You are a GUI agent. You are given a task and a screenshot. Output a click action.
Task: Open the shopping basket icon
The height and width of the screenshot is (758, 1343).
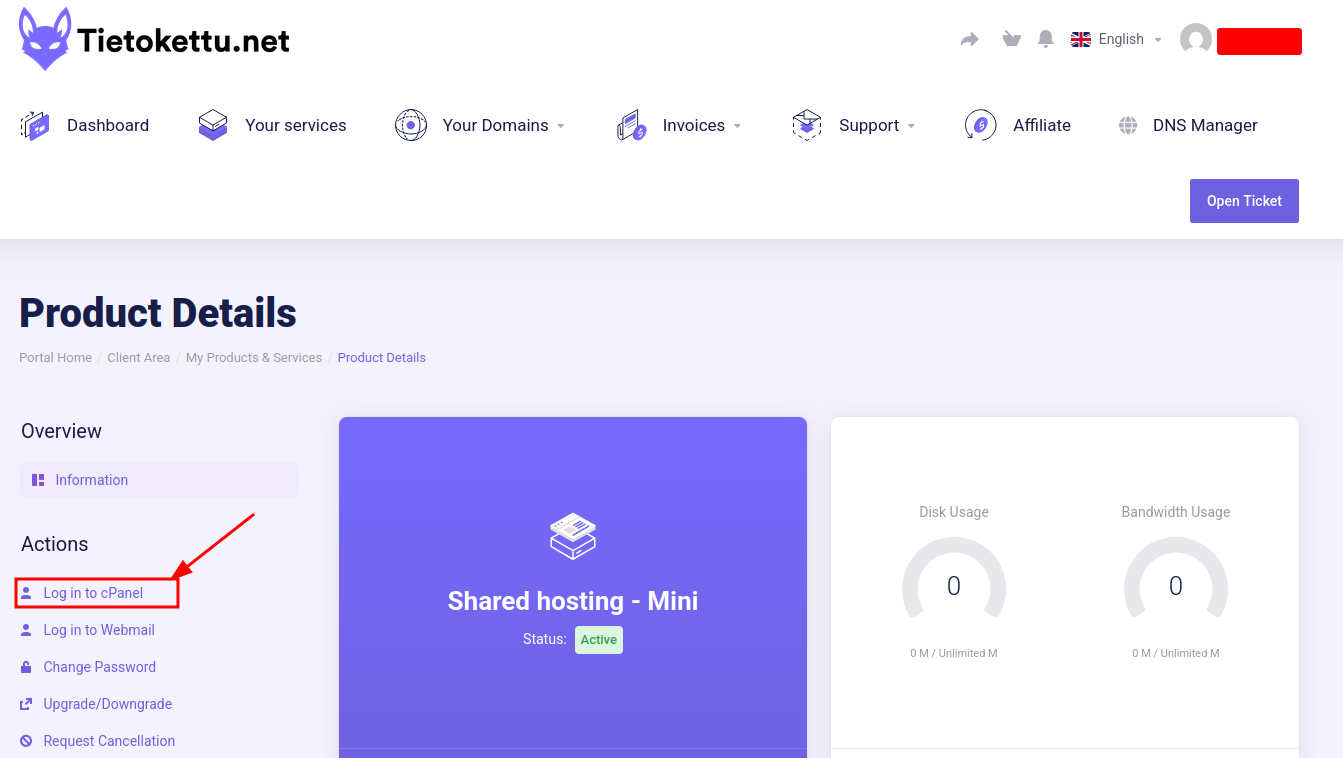[x=1011, y=39]
